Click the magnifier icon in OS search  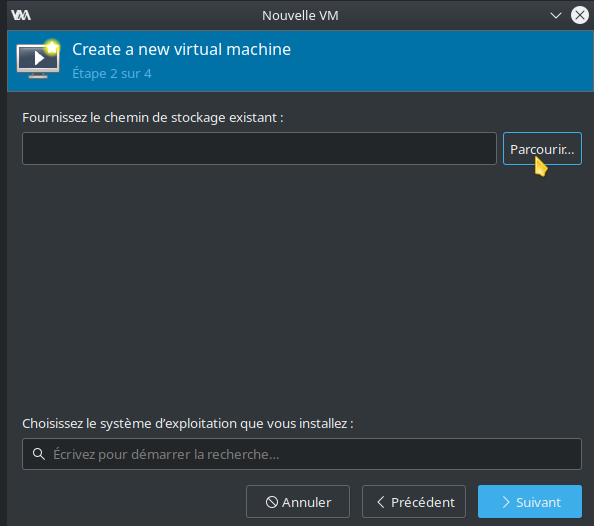click(39, 454)
